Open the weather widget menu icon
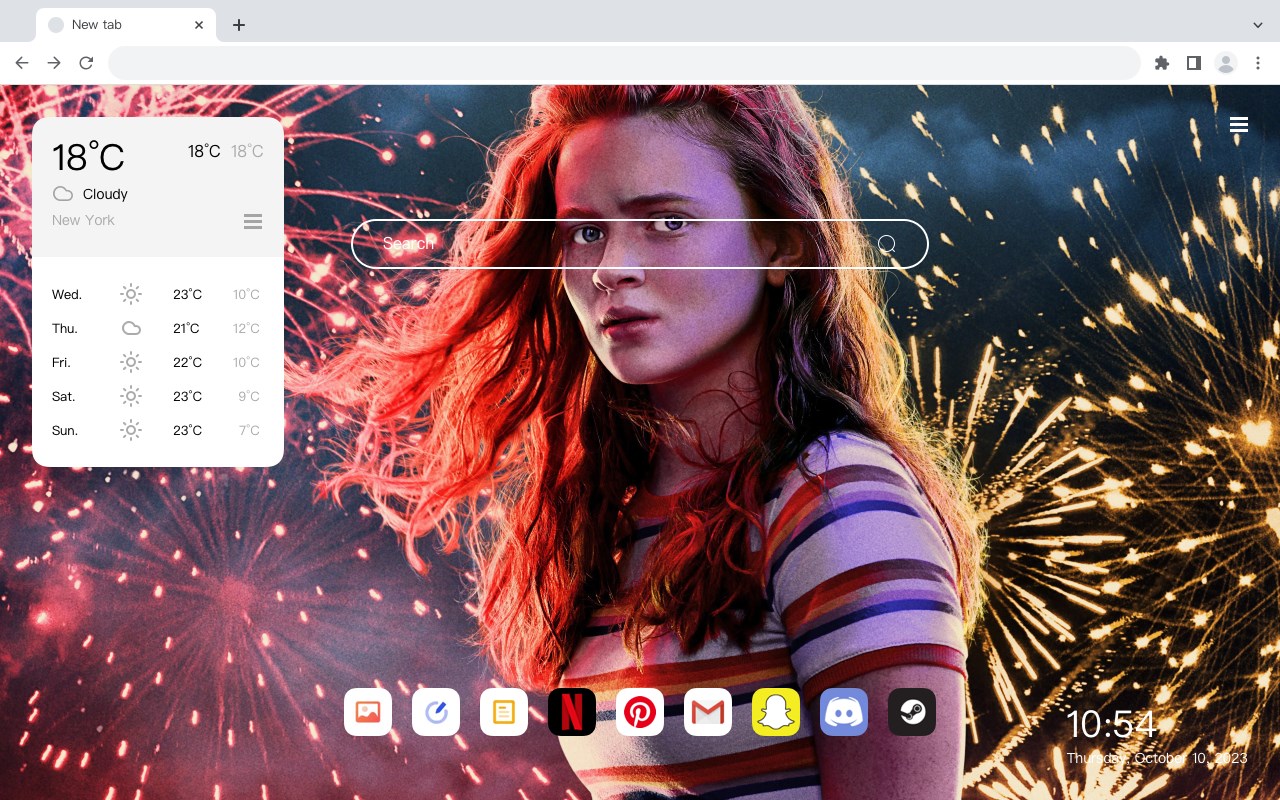This screenshot has height=800, width=1280. coord(253,221)
